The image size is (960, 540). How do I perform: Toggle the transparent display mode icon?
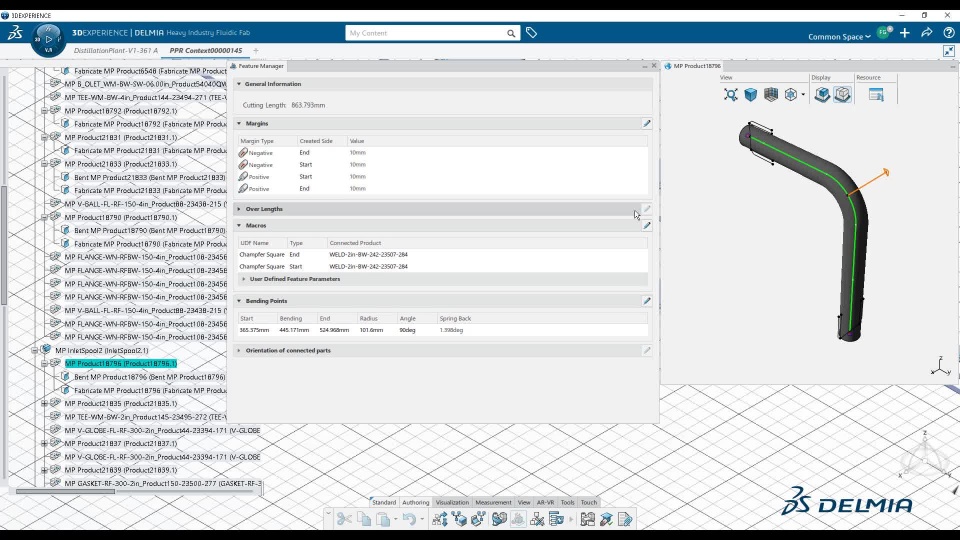coord(842,94)
